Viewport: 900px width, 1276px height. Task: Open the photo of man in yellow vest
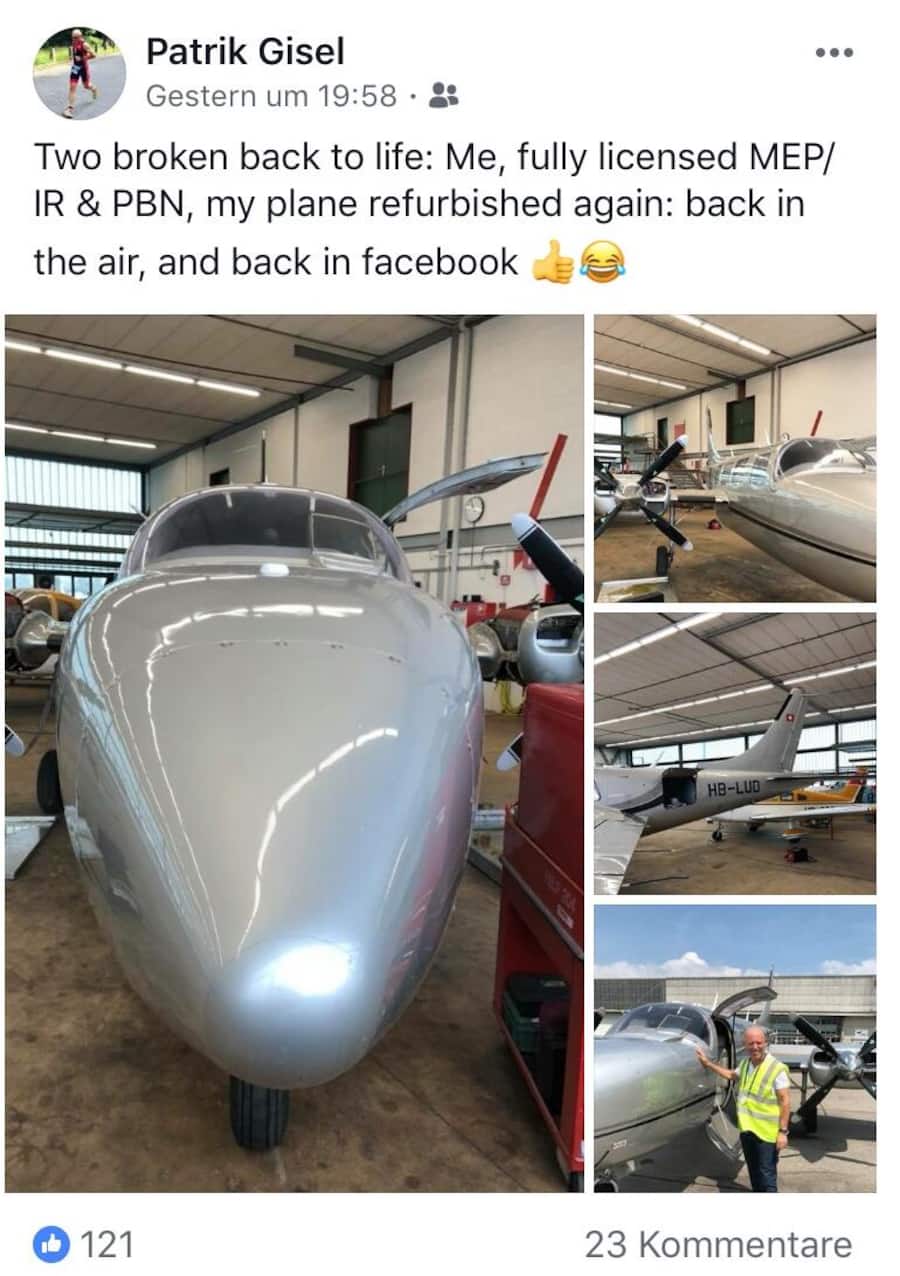pyautogui.click(x=735, y=1048)
